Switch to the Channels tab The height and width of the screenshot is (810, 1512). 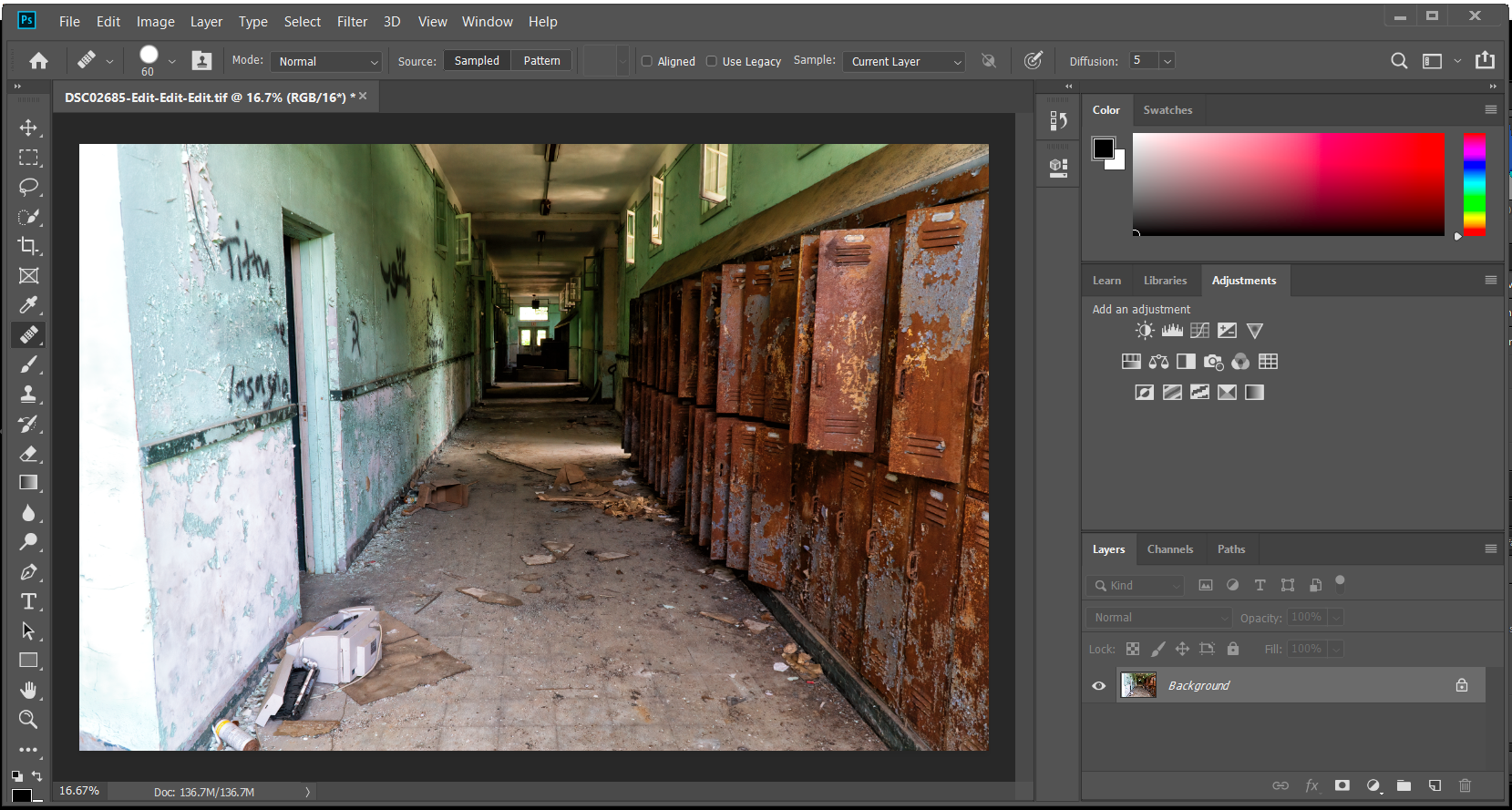click(1169, 549)
